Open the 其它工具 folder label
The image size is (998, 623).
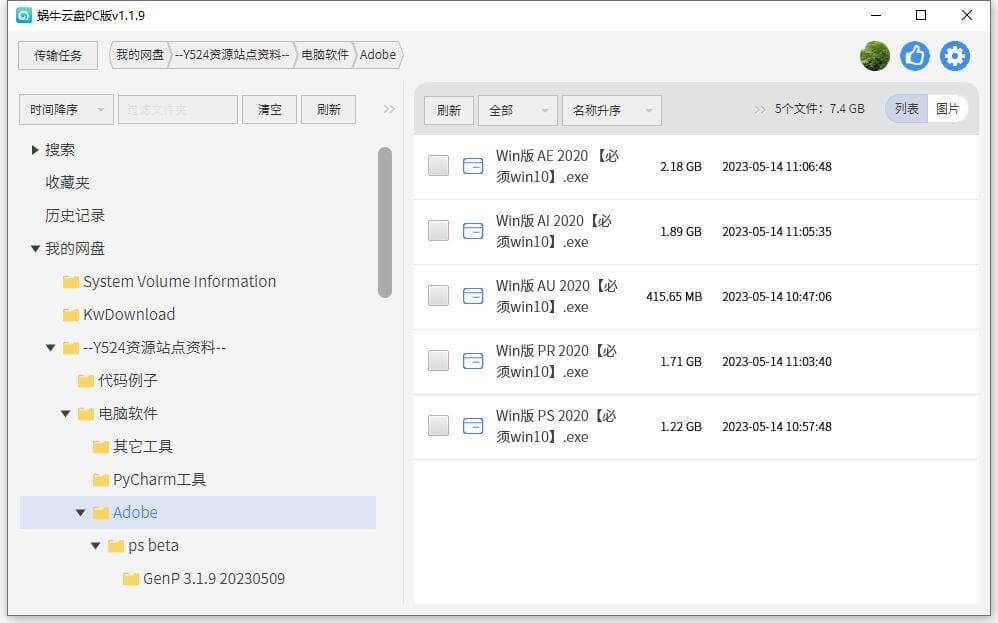(x=143, y=447)
